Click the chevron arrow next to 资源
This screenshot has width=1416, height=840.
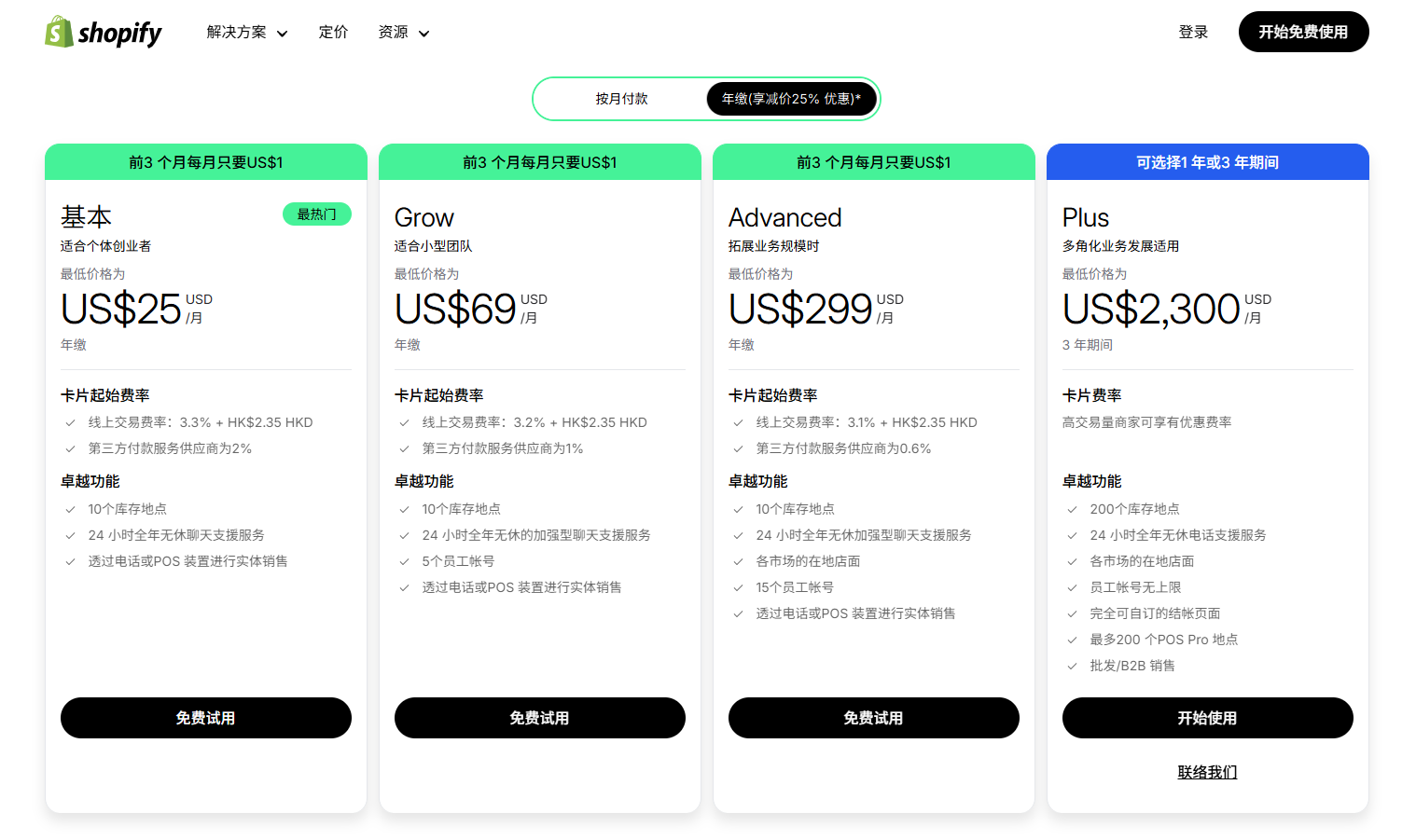424,33
